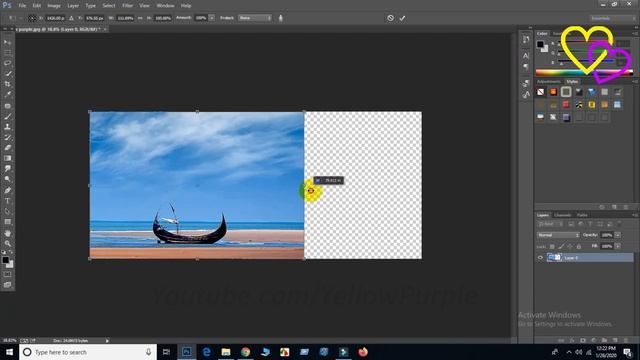Screen dimensions: 640x360
Task: Open the File menu
Action: 22,6
